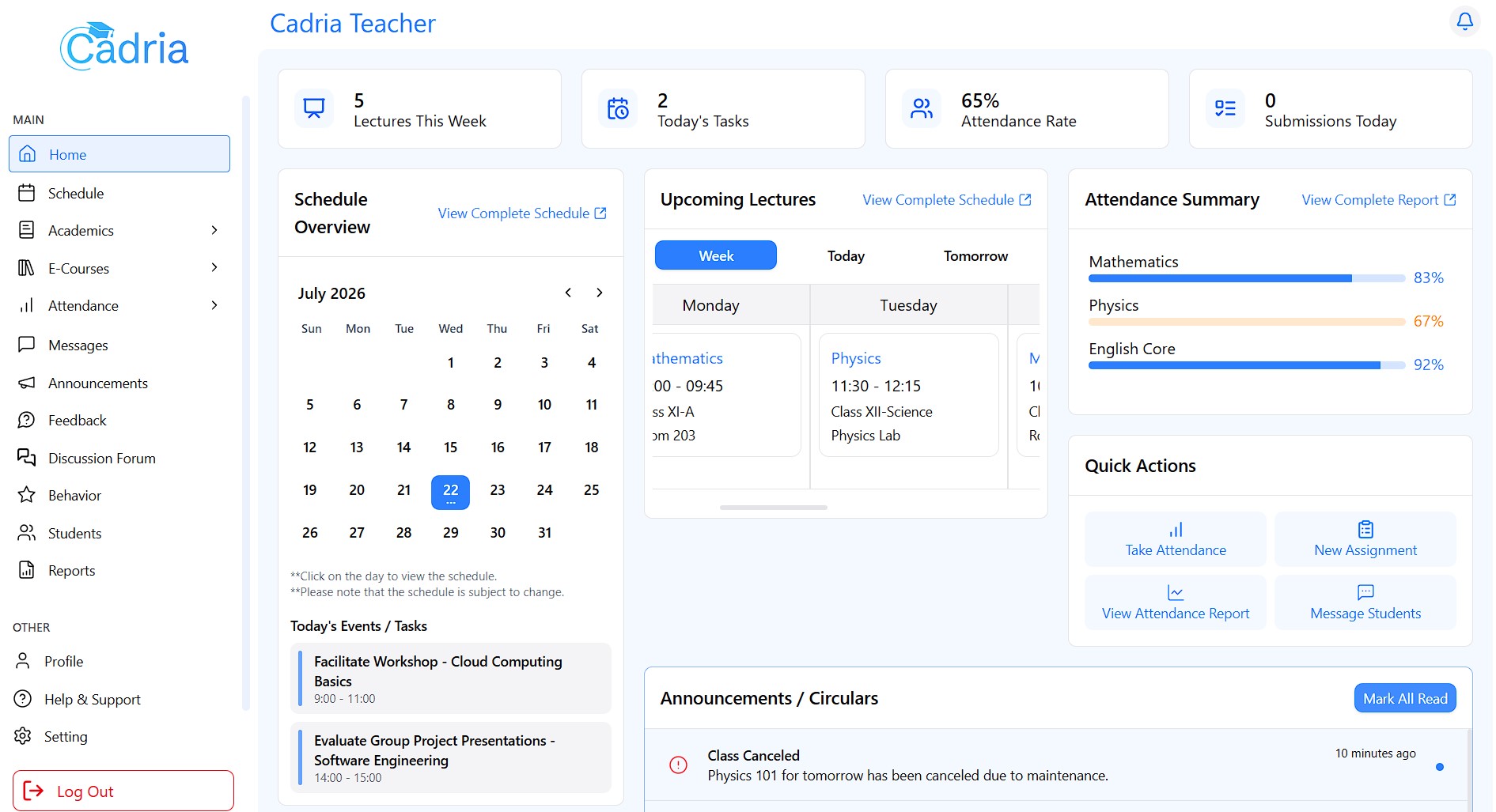Viewport: 1496px width, 812px height.
Task: Open Home in the sidebar
Action: (119, 154)
